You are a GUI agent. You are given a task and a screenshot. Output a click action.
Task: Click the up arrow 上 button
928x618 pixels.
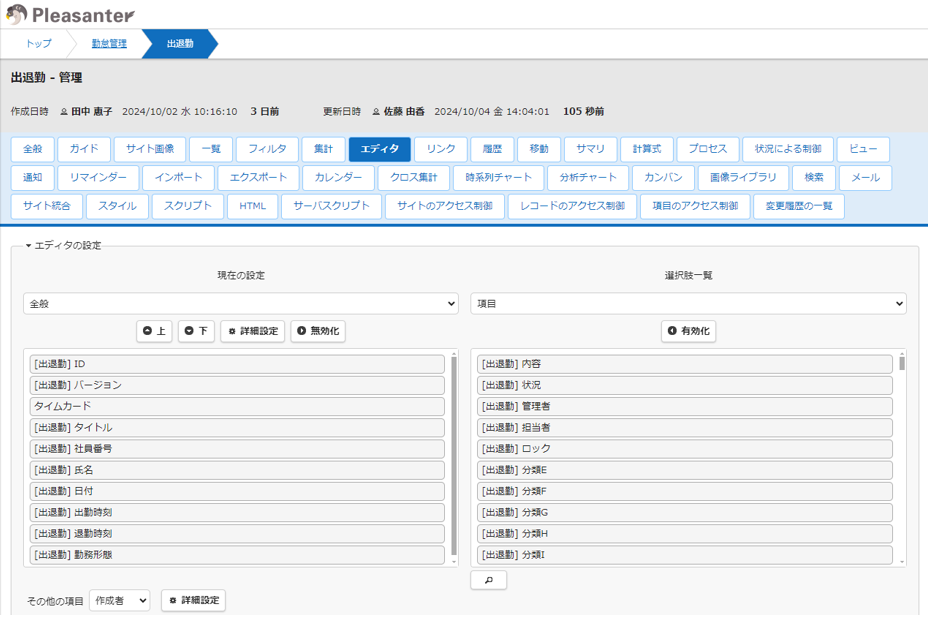click(154, 331)
